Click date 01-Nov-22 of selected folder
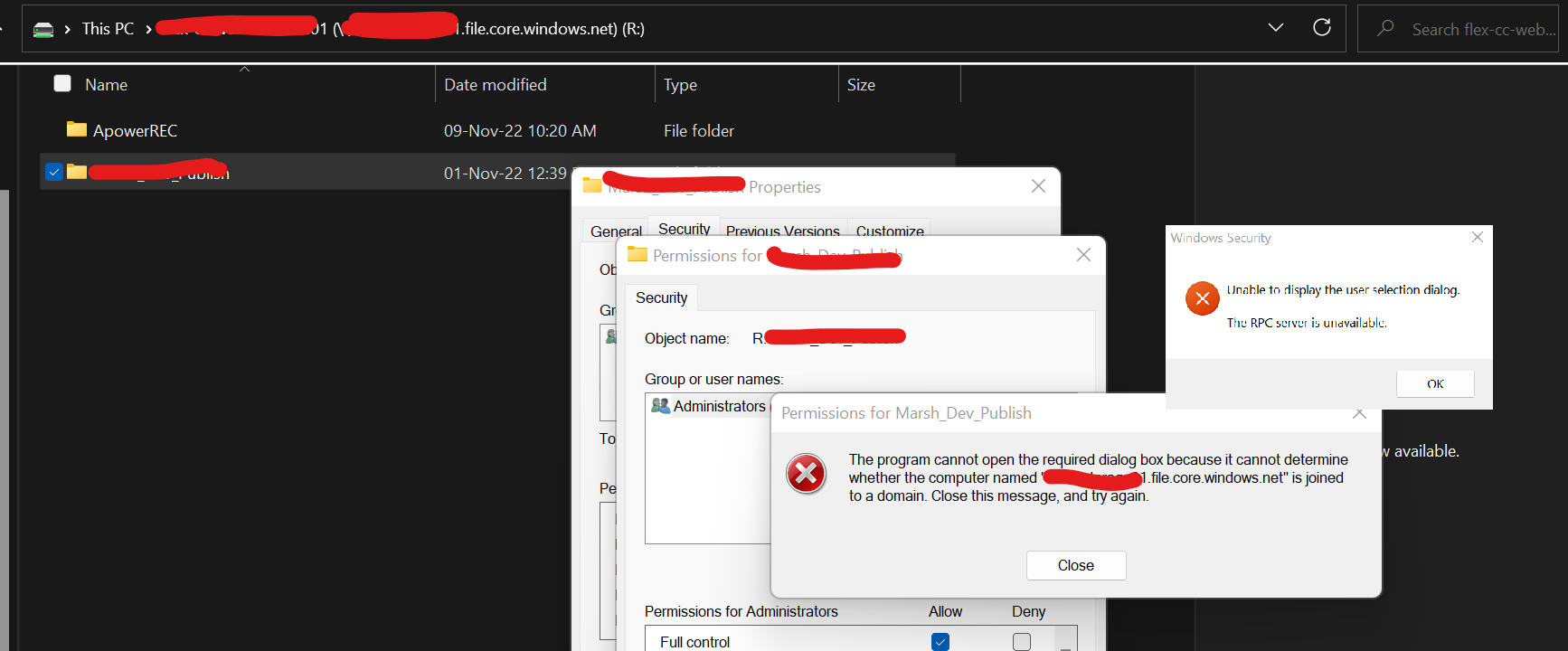This screenshot has height=651, width=1568. (x=505, y=174)
